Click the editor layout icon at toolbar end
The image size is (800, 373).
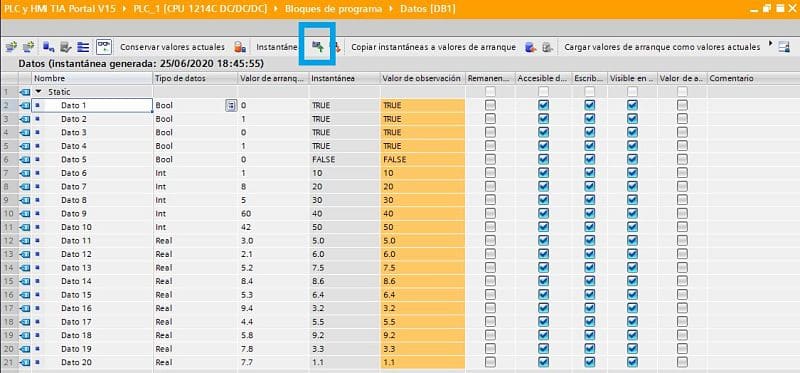click(784, 47)
